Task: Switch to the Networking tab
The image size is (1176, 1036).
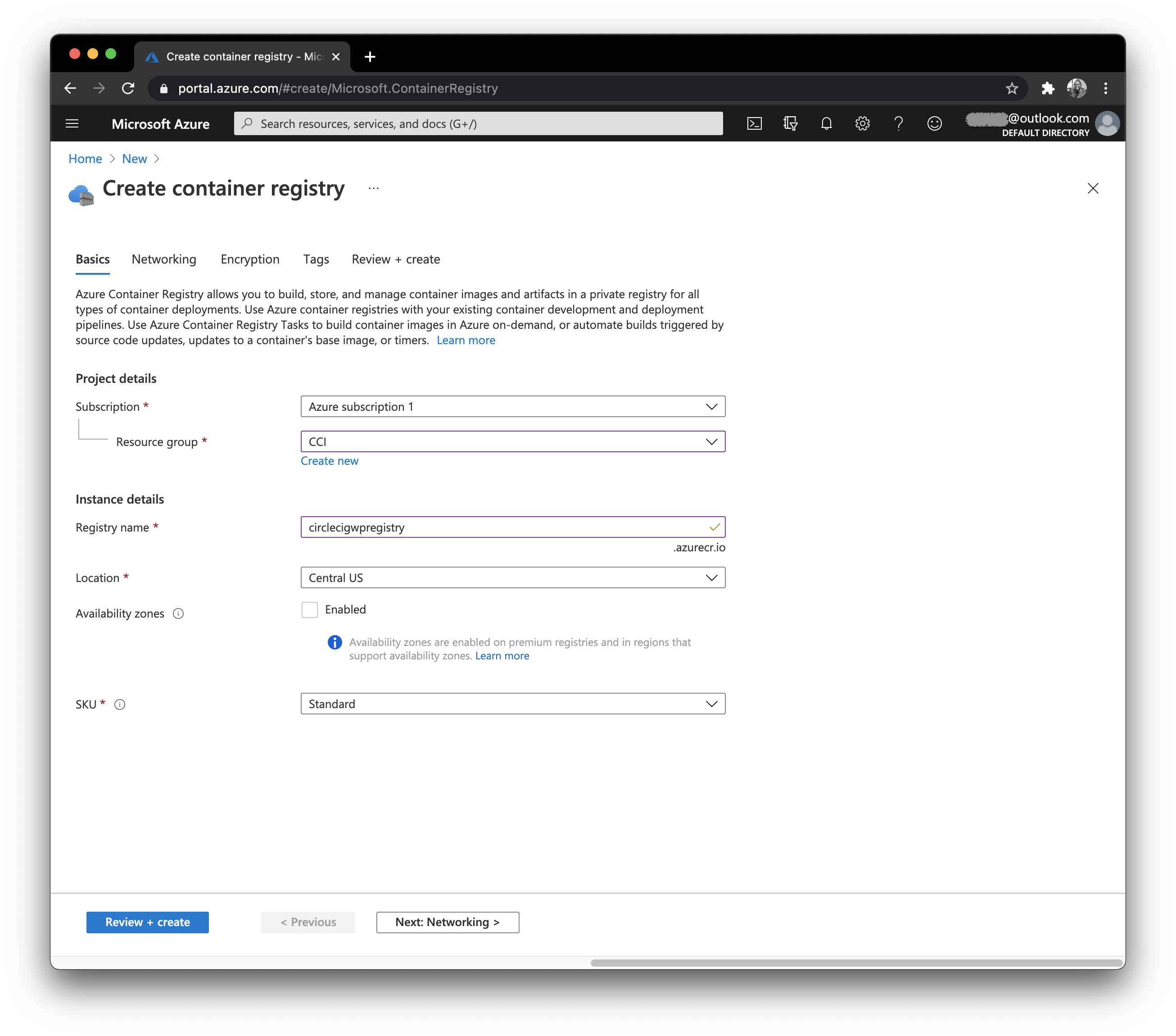Action: click(x=163, y=259)
